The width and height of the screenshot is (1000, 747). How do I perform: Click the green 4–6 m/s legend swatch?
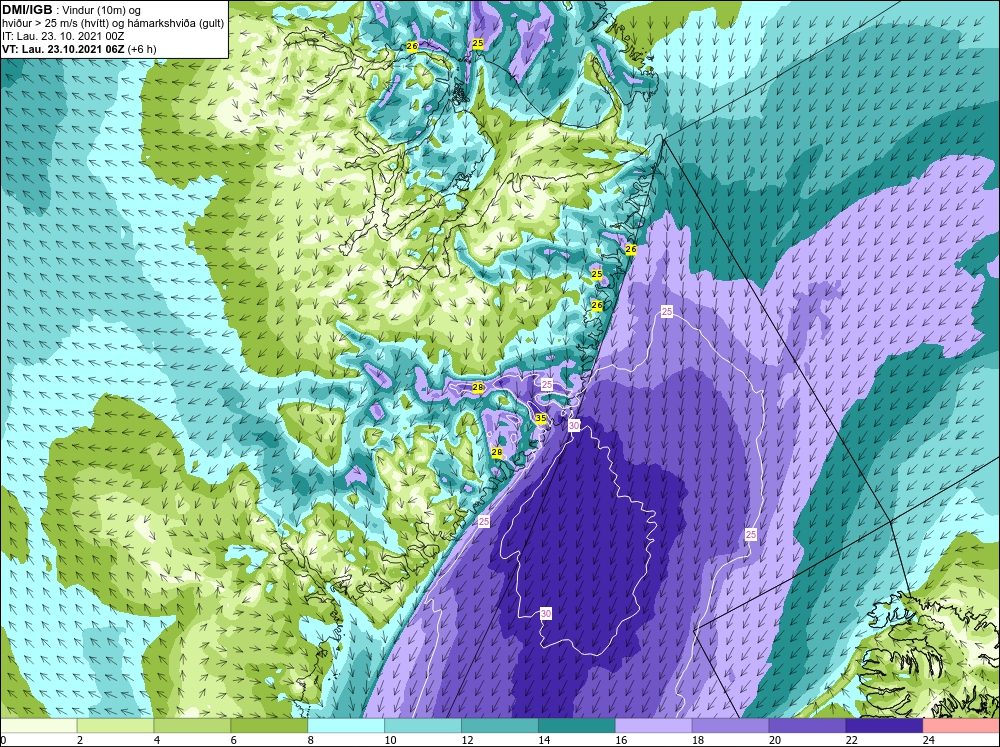192,726
